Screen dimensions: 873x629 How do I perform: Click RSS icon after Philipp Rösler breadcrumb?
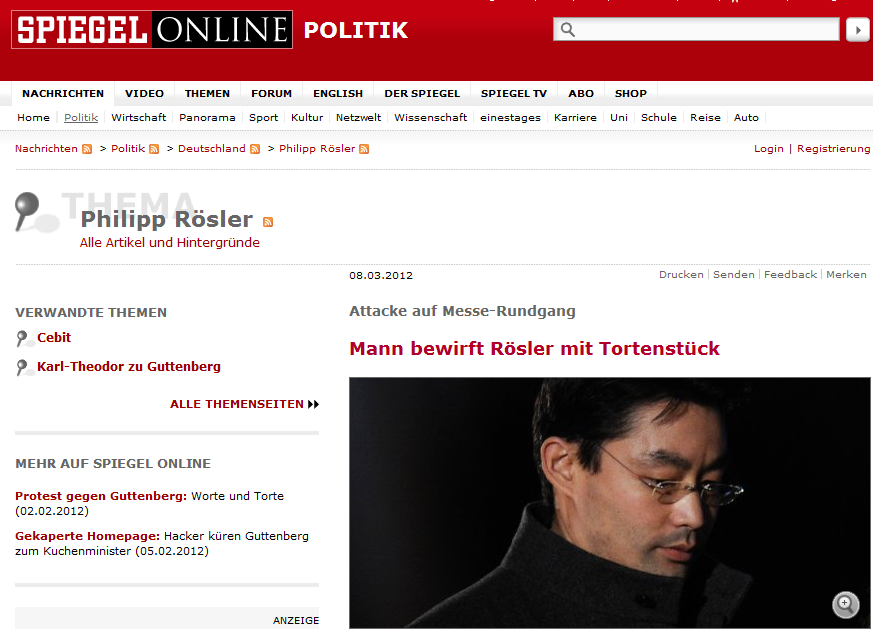tap(364, 149)
